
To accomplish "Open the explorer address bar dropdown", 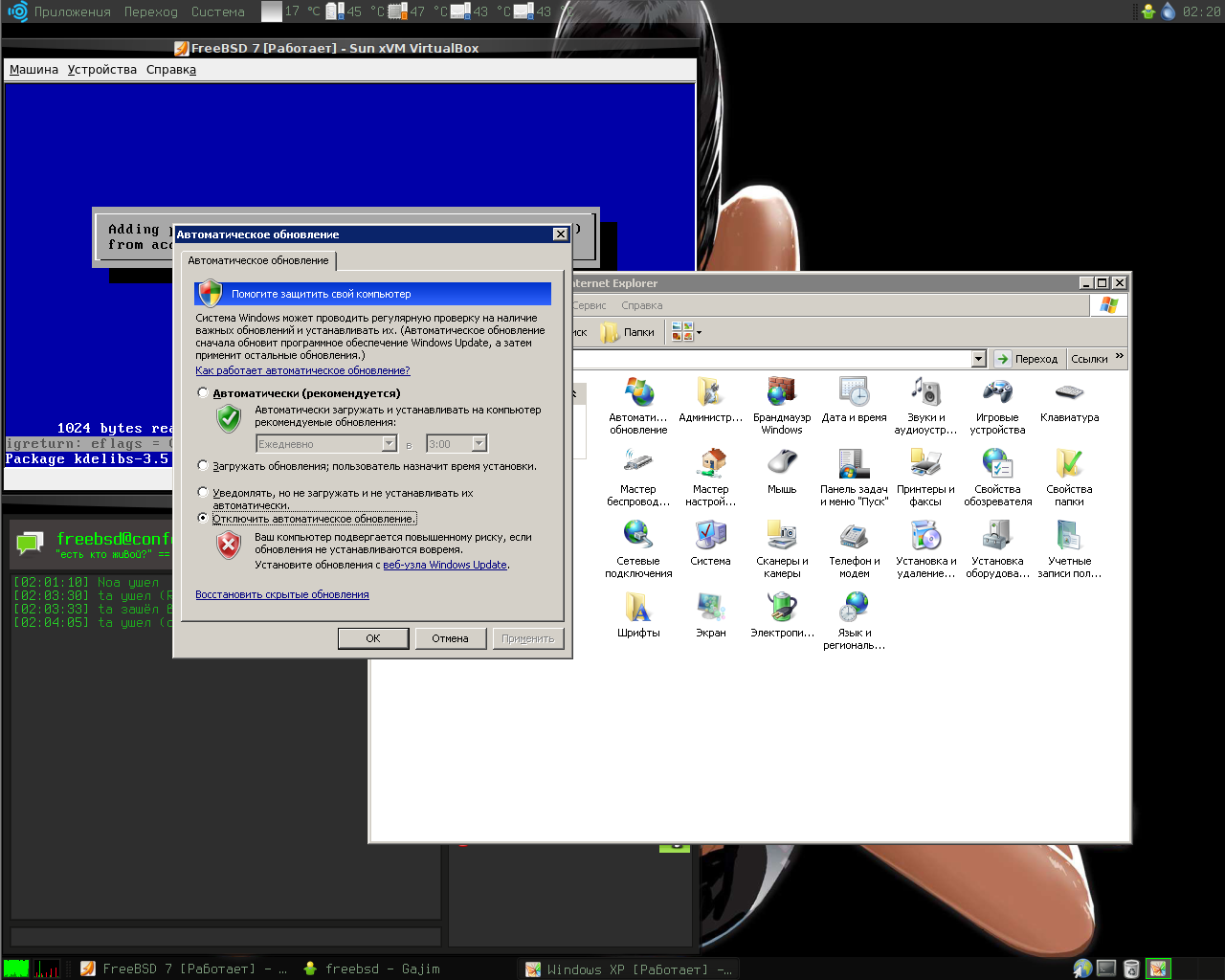I will point(978,359).
